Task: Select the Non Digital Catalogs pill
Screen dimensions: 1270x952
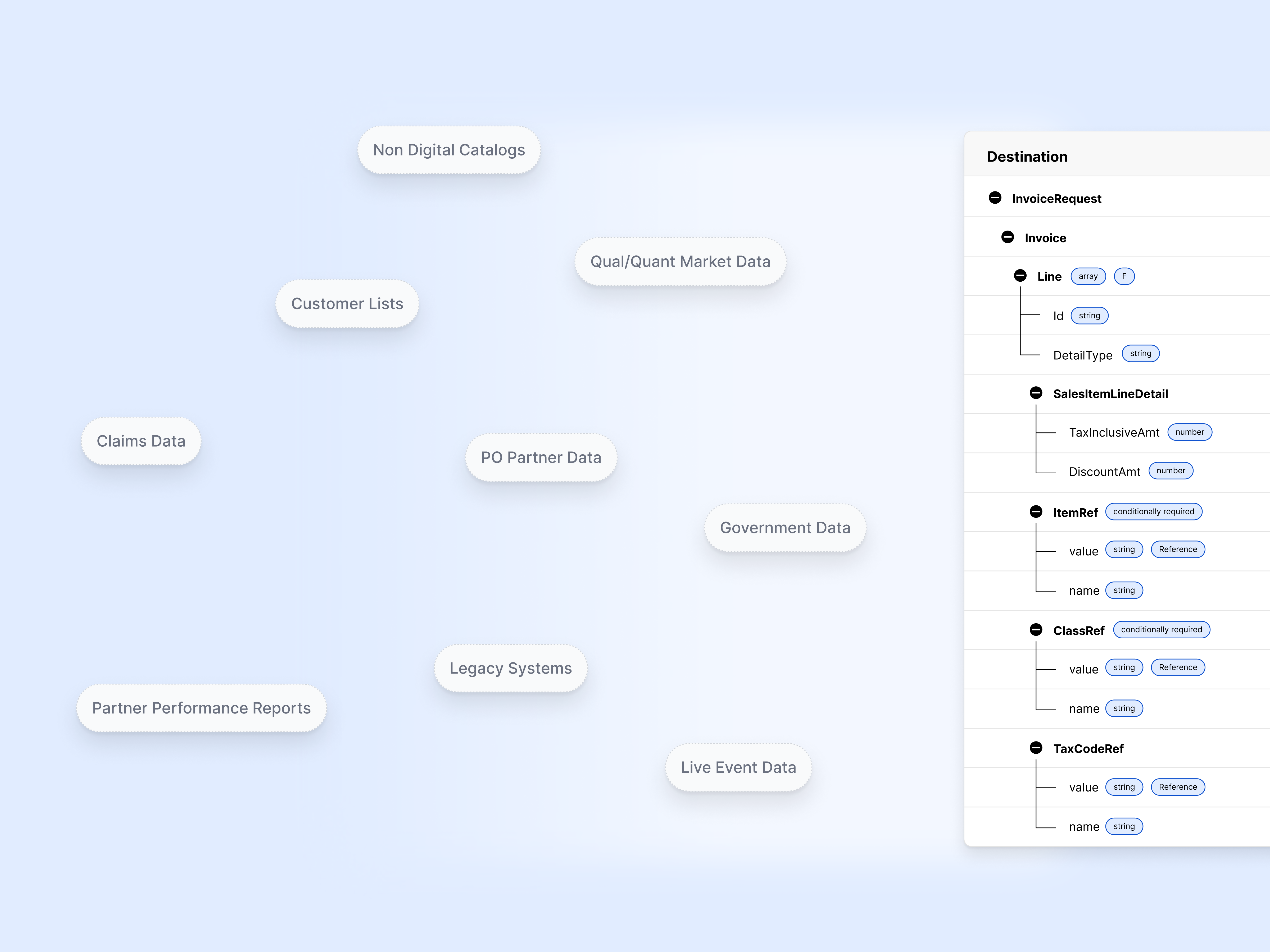Action: coord(448,150)
